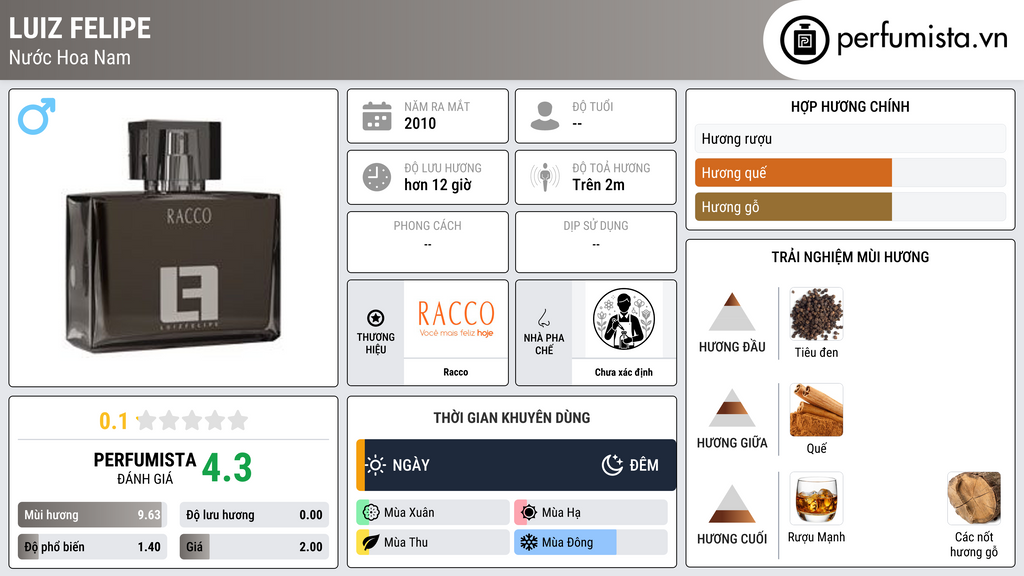Click the star badge icon above Thương hiệu
Viewport: 1024px width, 576px height.
pos(376,318)
